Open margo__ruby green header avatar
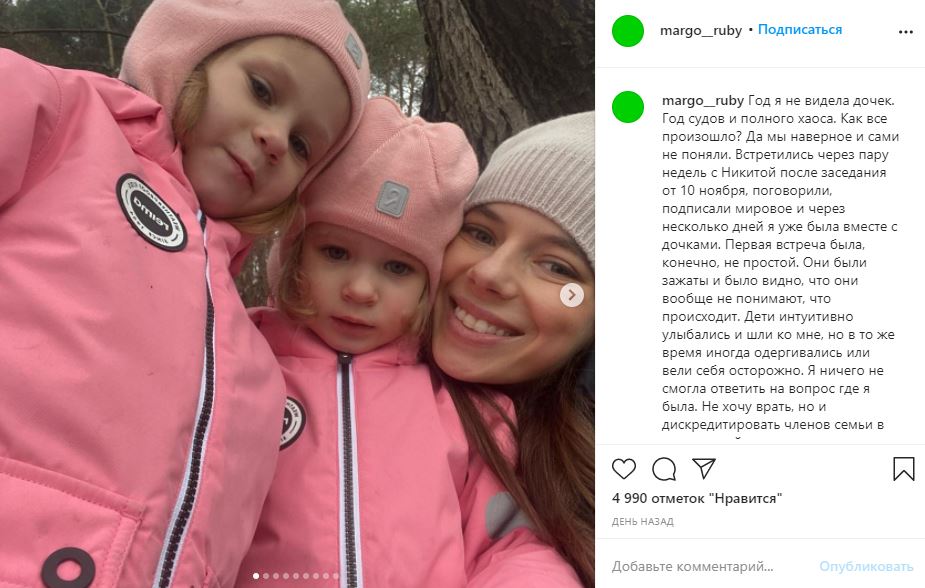This screenshot has height=588, width=925. point(628,31)
